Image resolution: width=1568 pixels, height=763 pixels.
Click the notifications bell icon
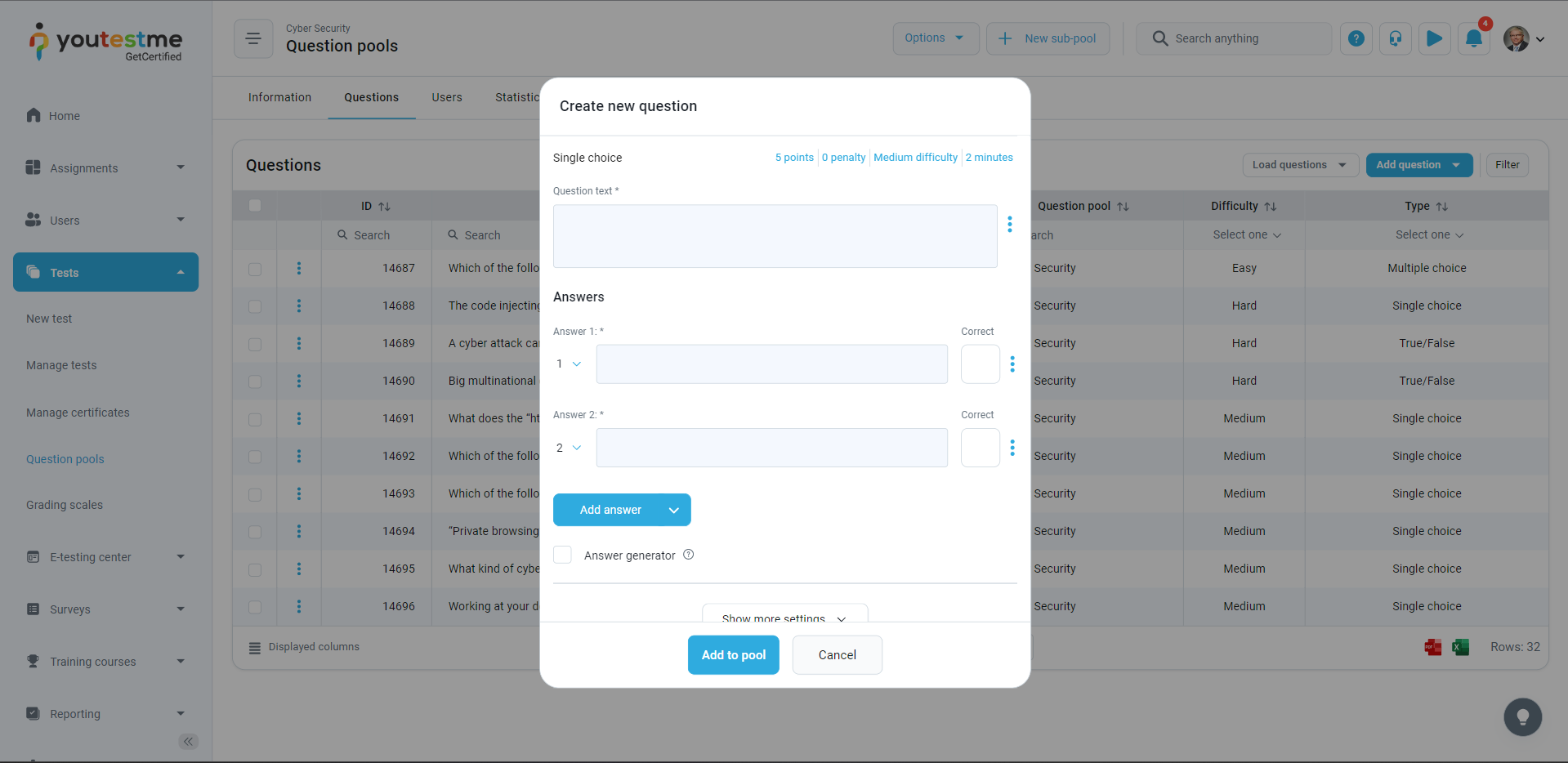click(x=1473, y=38)
